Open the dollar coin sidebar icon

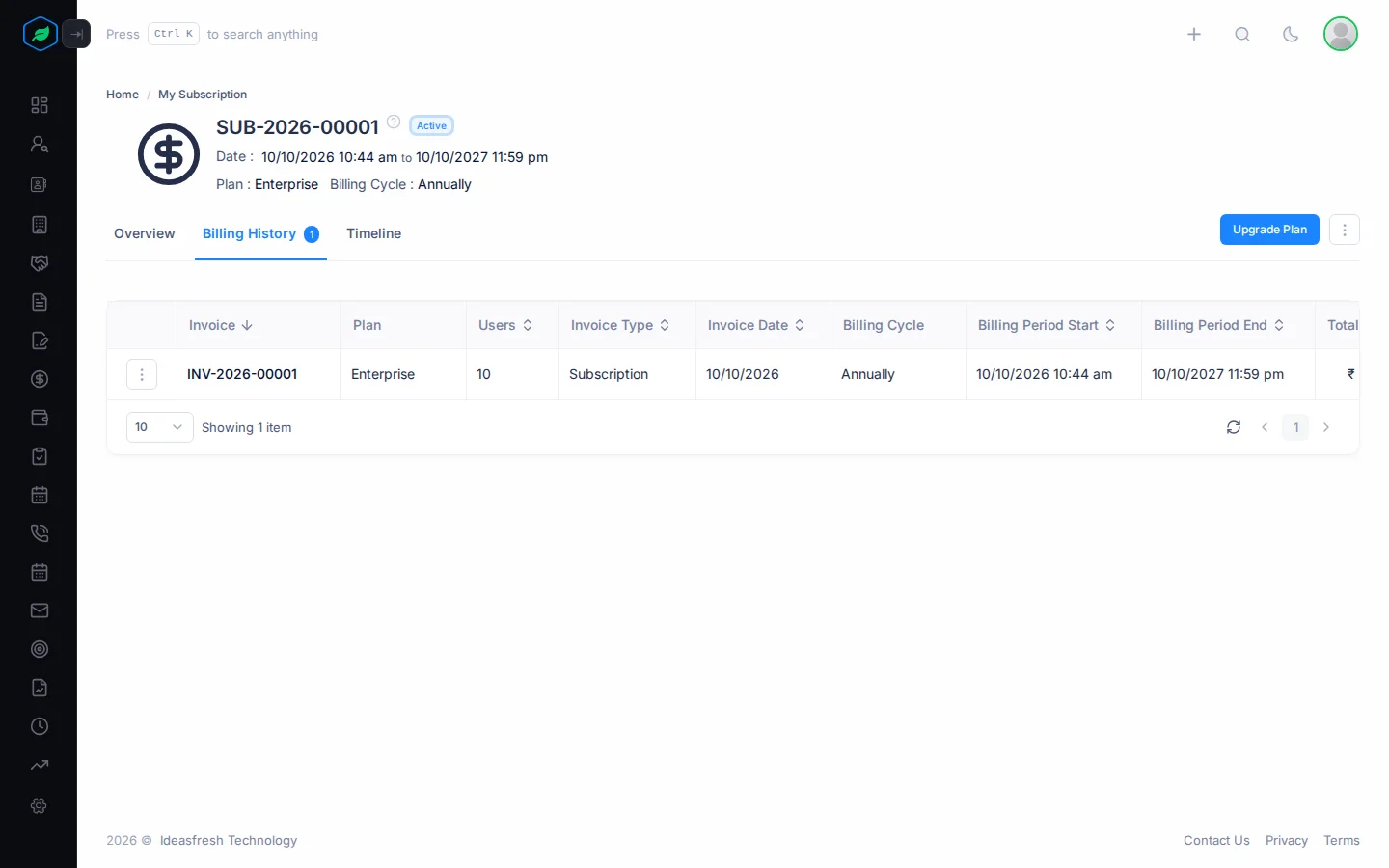[x=40, y=379]
